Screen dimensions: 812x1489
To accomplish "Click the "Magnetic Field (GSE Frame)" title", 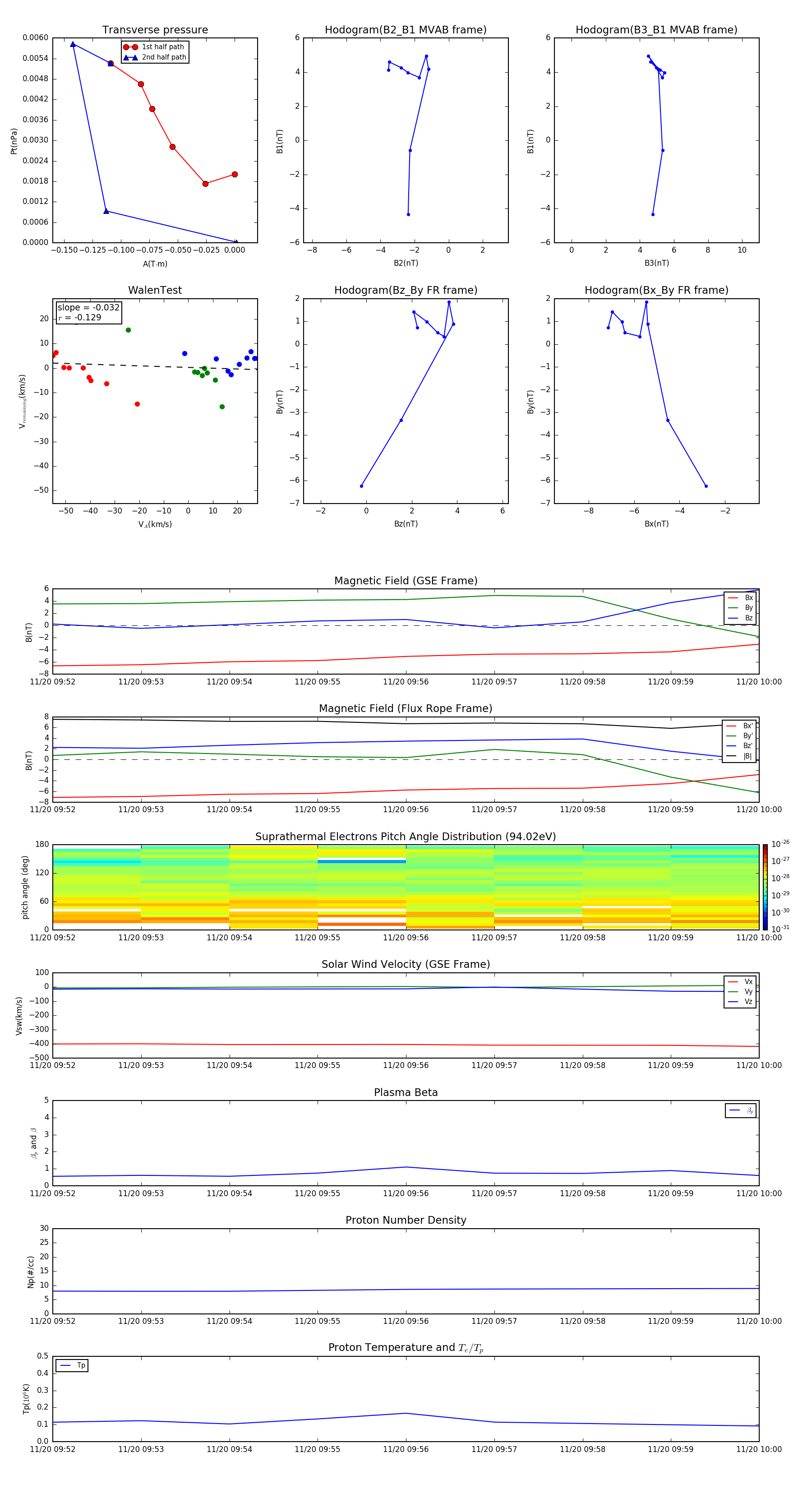I will coord(406,581).
